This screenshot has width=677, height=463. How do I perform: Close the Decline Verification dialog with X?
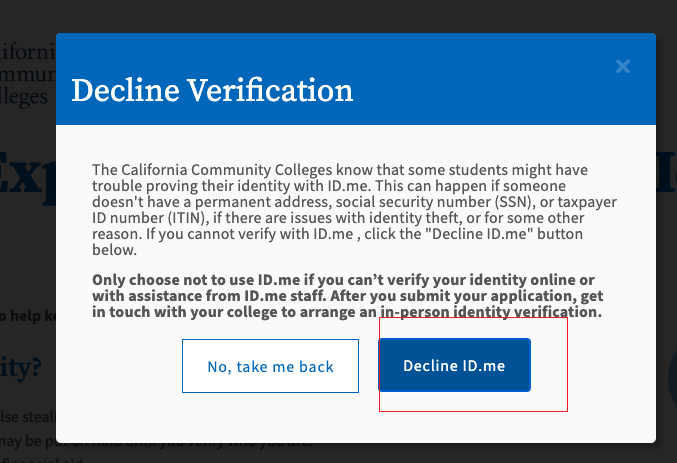623,67
